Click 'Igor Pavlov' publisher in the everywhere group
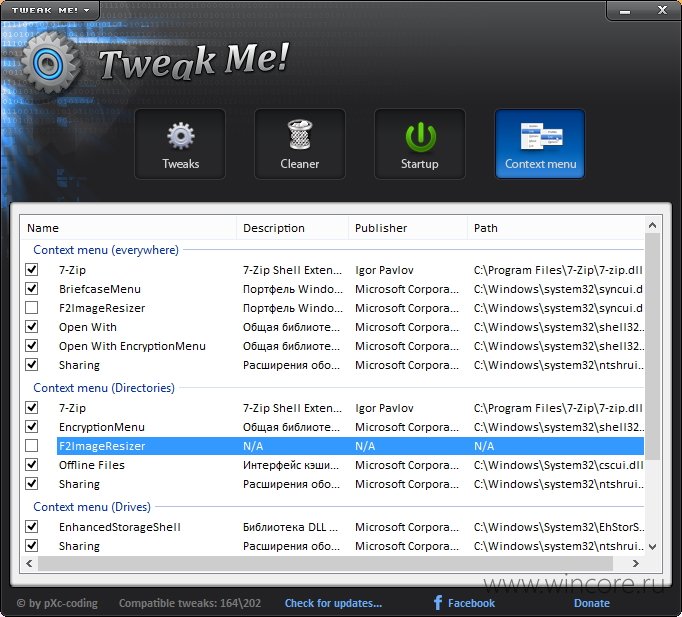 pos(384,270)
